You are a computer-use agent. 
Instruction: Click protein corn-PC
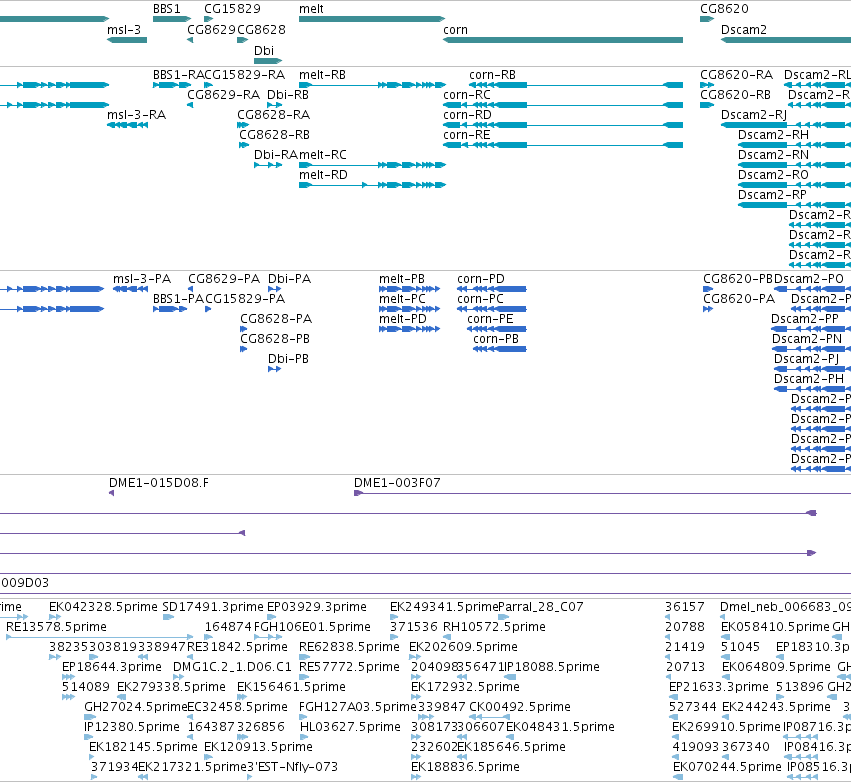480,299
